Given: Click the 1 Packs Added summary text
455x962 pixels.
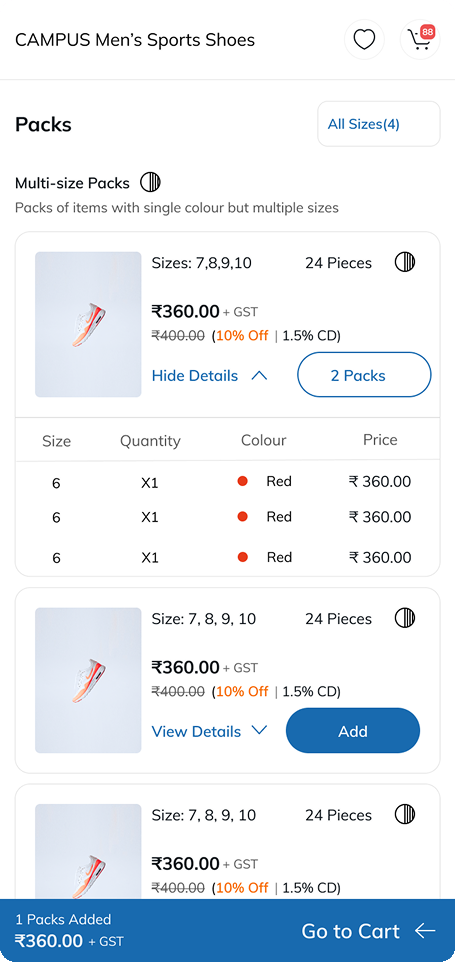Looking at the screenshot, I should tap(63, 919).
